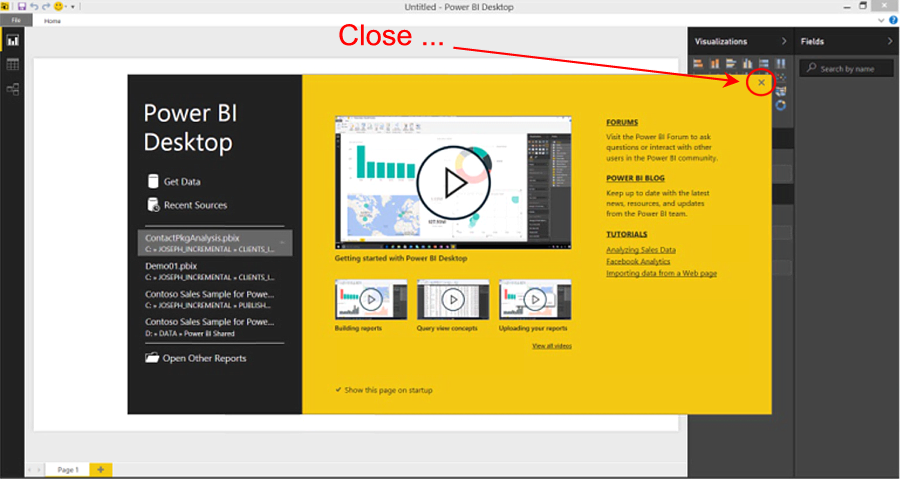Image resolution: width=900 pixels, height=479 pixels.
Task: Select the clustered column chart visualization
Action: (x=747, y=63)
